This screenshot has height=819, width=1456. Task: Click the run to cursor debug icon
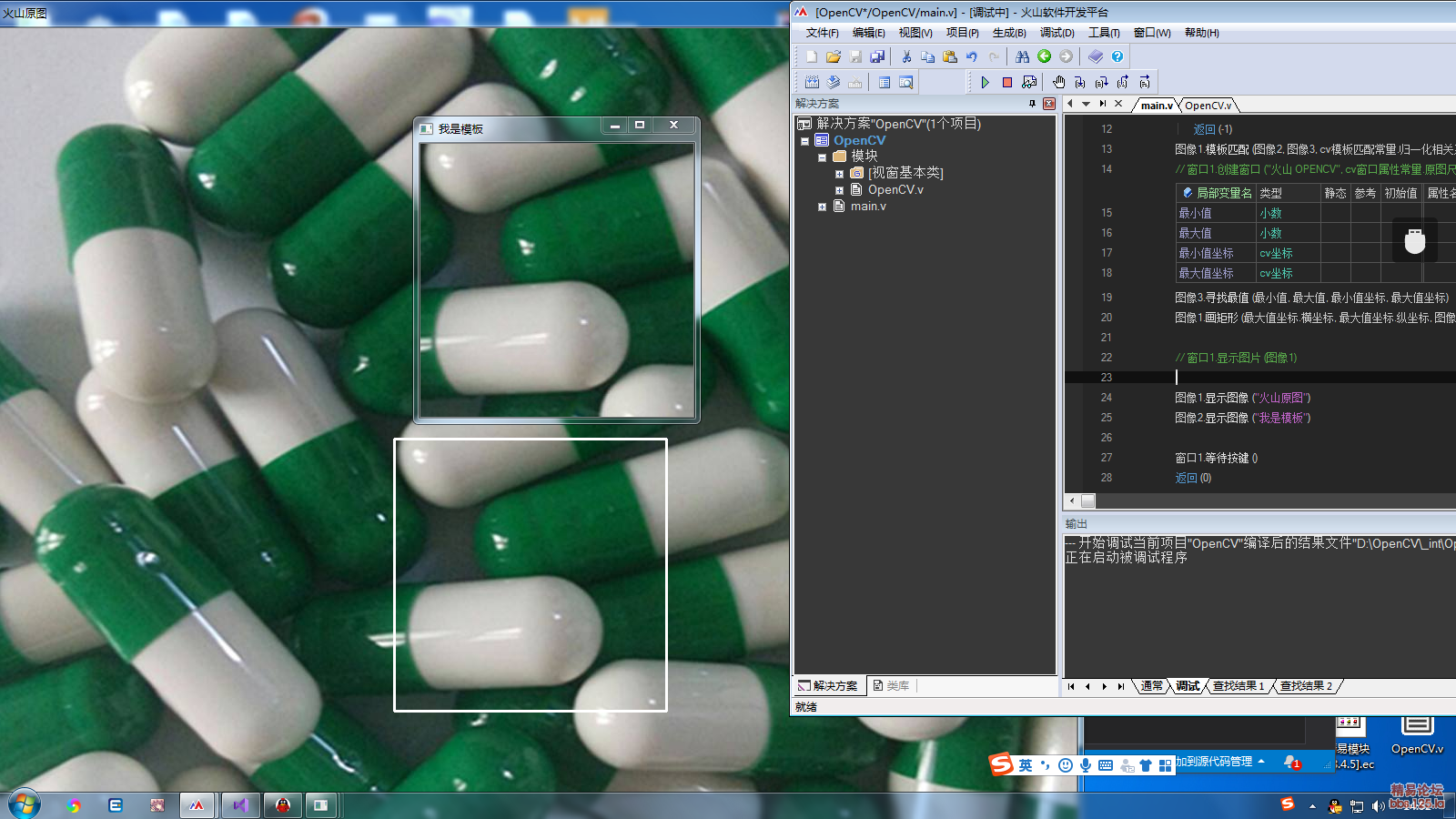(1146, 82)
